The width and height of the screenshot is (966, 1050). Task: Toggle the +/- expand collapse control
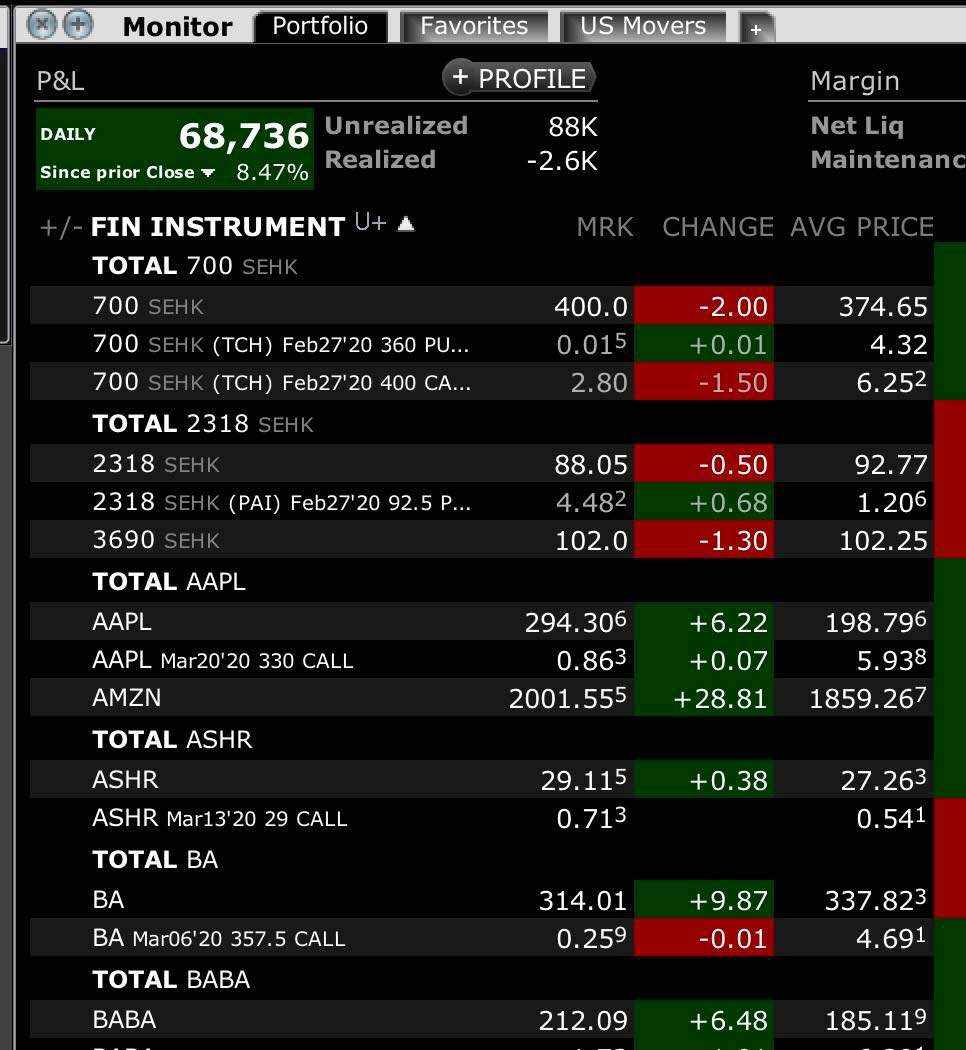[x=61, y=228]
